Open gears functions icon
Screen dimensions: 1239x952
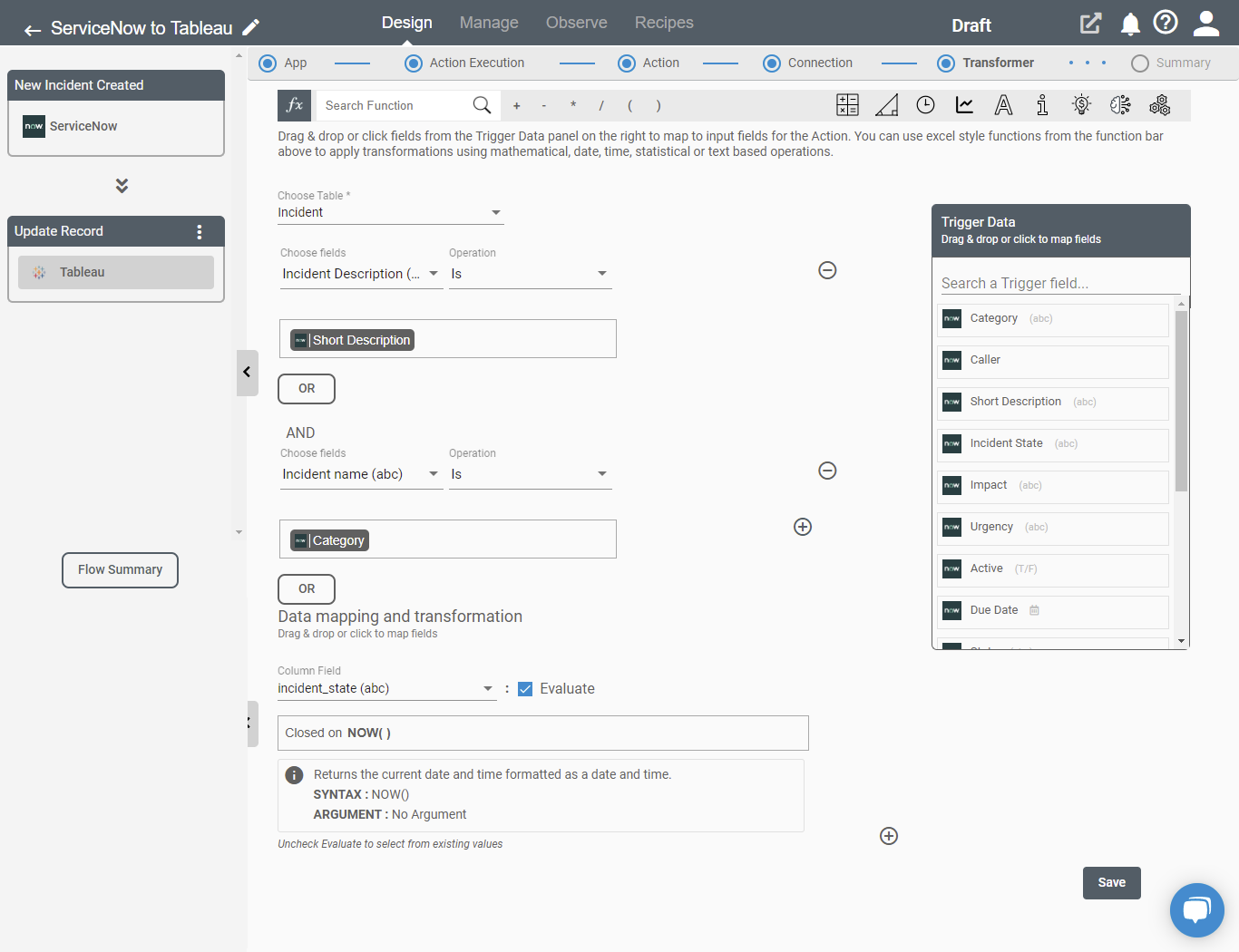(1159, 105)
